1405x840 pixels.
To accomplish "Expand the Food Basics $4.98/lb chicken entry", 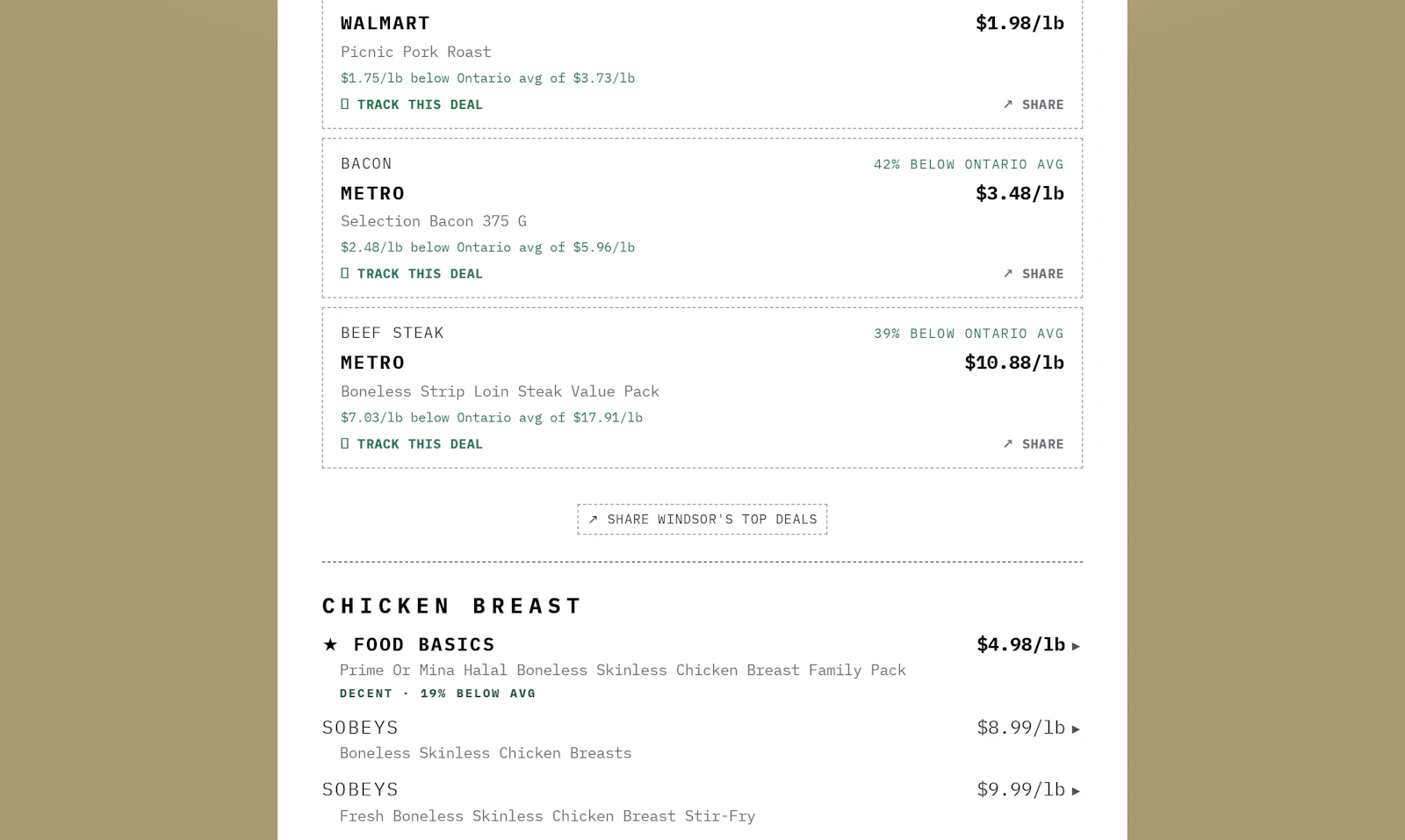I will click(x=1076, y=646).
